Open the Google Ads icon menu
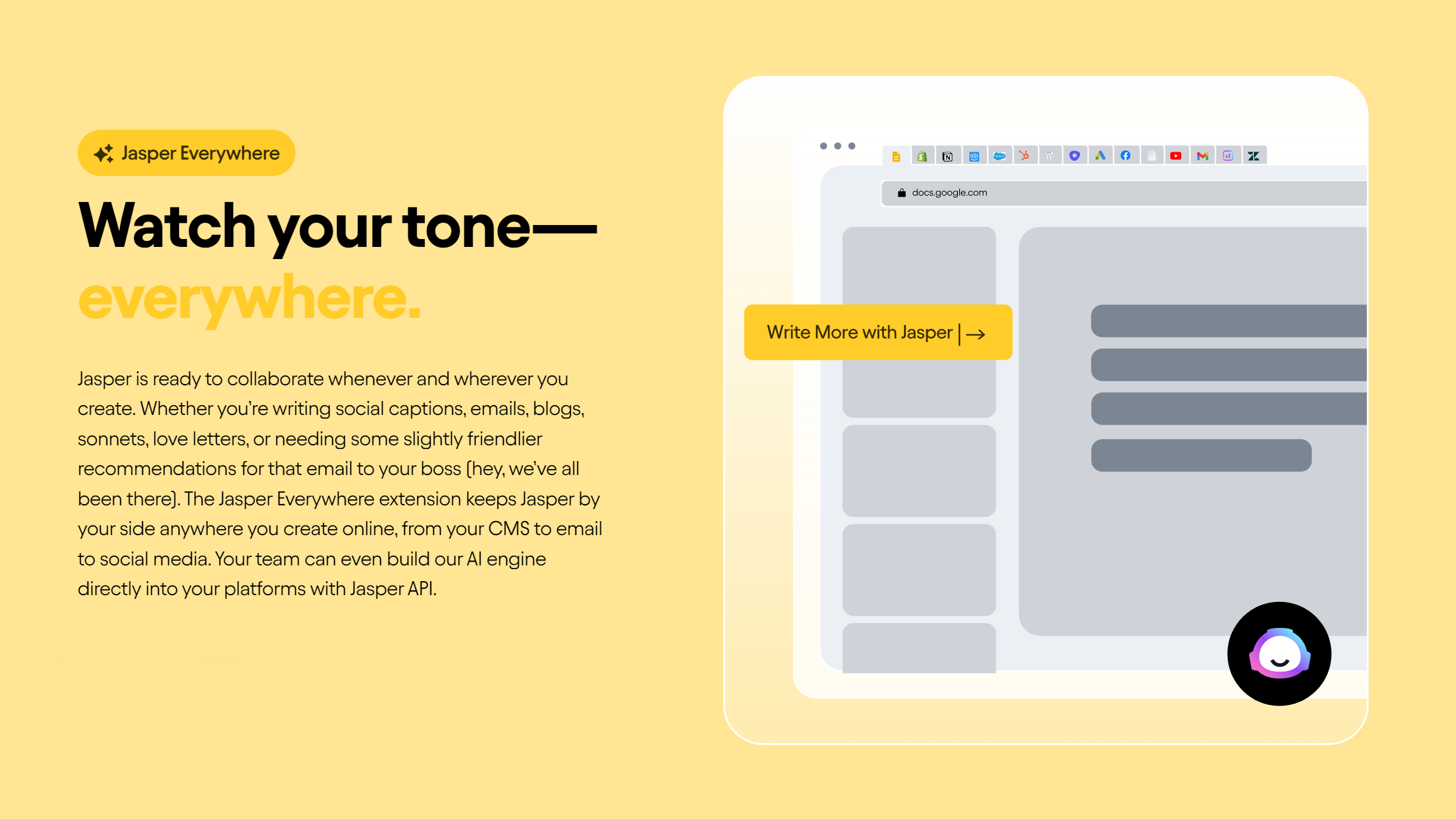The width and height of the screenshot is (1456, 819). pos(1100,156)
